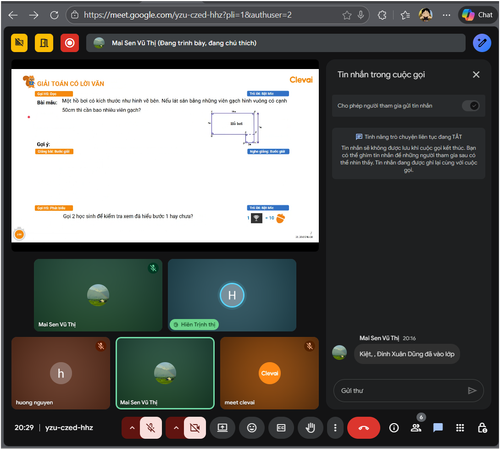Viewport: 500px width, 450px height.
Task: Raise your hand
Action: tap(310, 428)
